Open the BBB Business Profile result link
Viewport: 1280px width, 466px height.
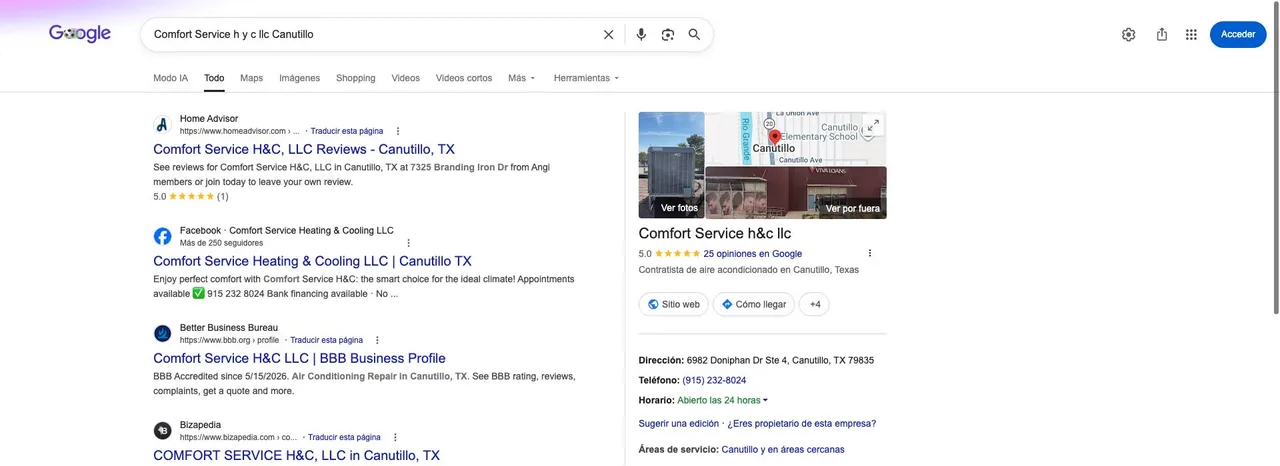[299, 358]
